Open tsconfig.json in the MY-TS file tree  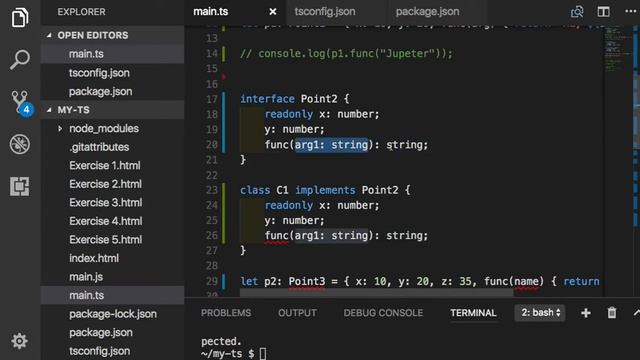(112, 351)
